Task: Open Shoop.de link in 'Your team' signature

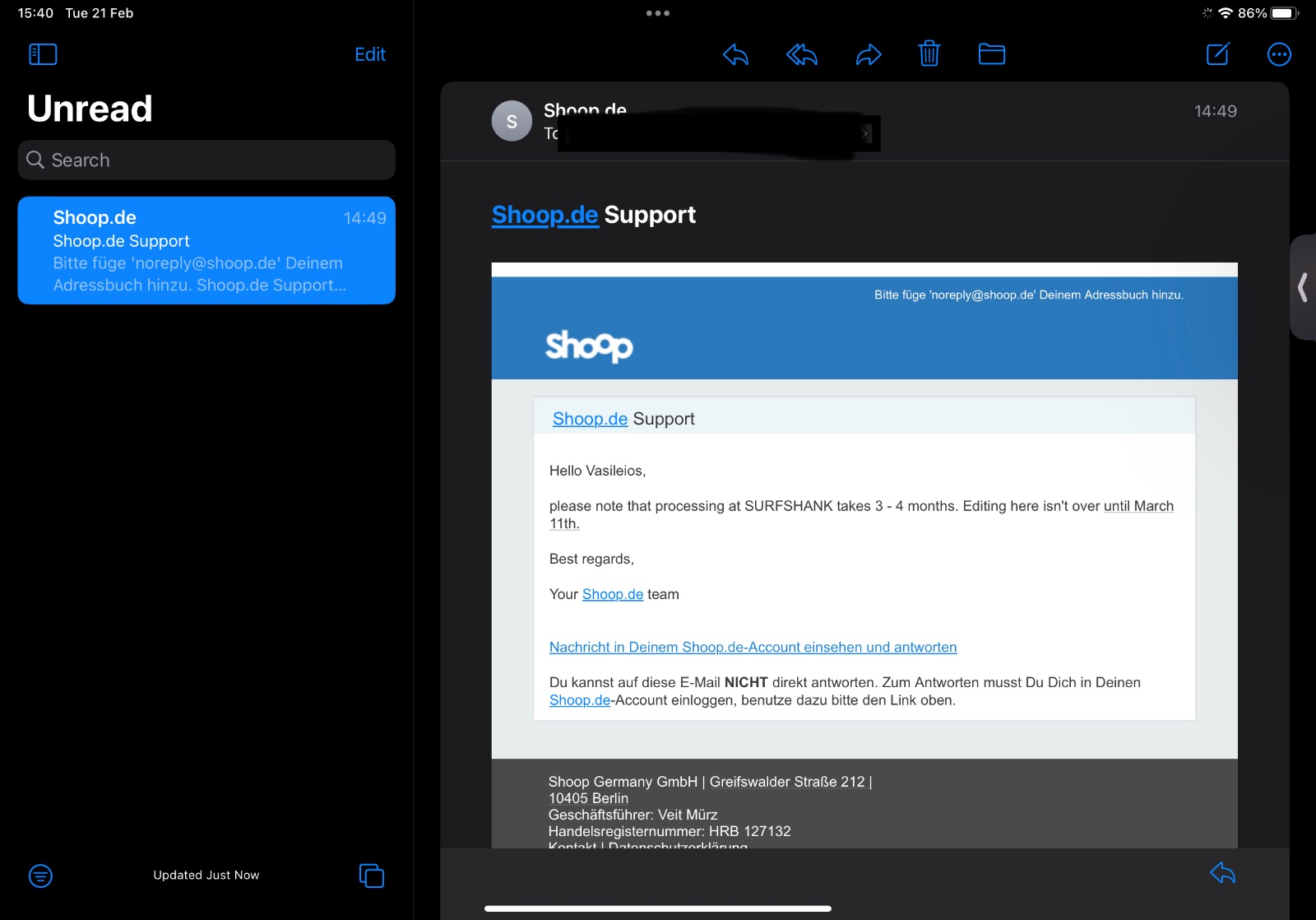Action: coord(613,594)
